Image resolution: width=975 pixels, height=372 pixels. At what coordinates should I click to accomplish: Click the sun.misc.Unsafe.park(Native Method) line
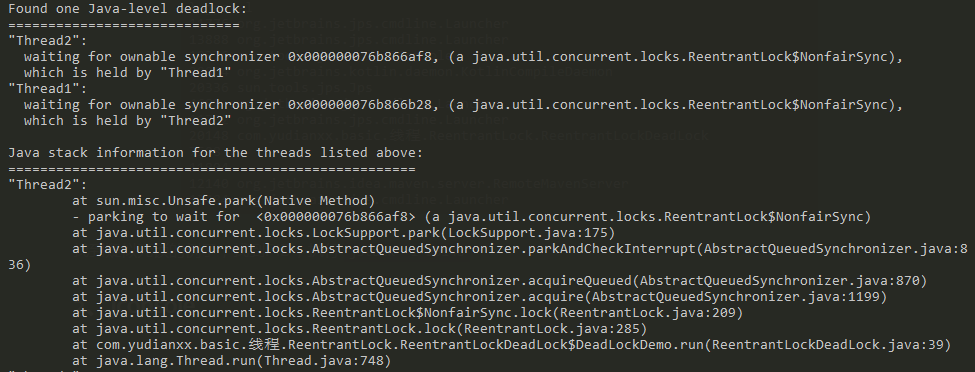tap(224, 200)
